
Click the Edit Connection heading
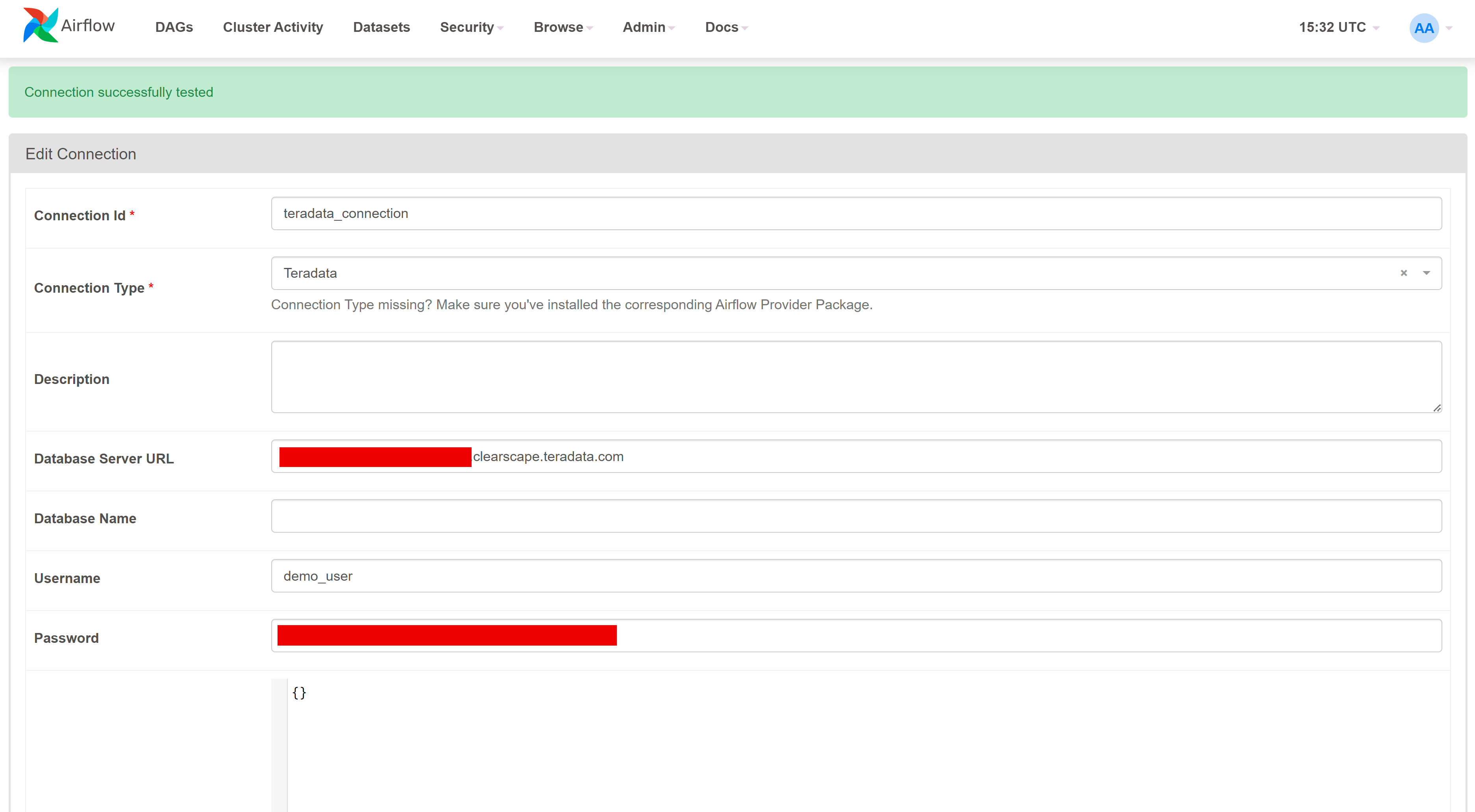pyautogui.click(x=81, y=154)
